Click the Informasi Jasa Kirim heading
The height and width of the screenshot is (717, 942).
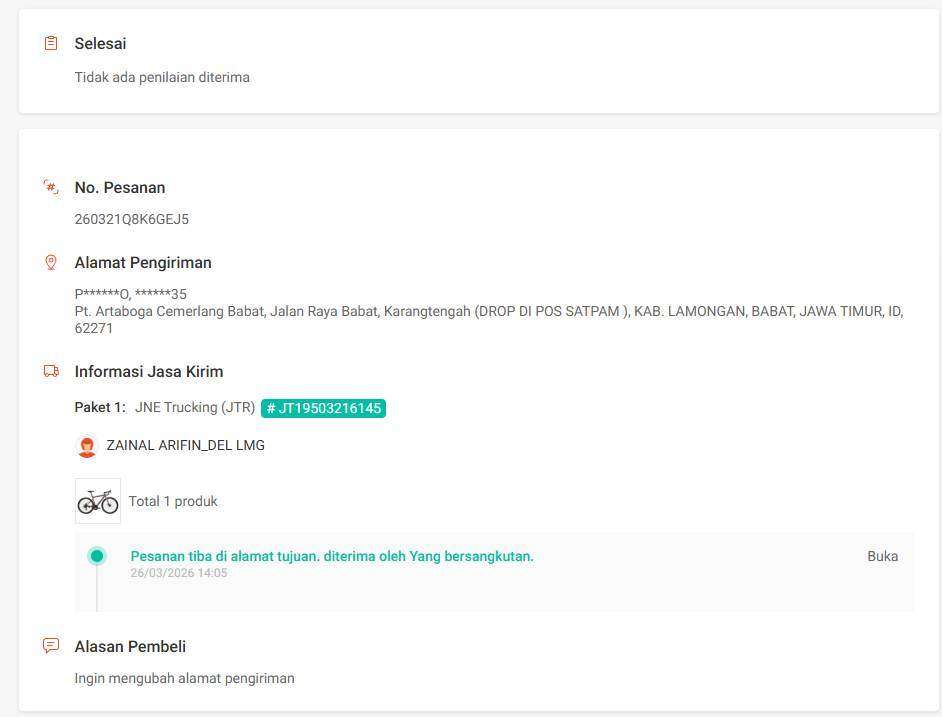coord(149,371)
